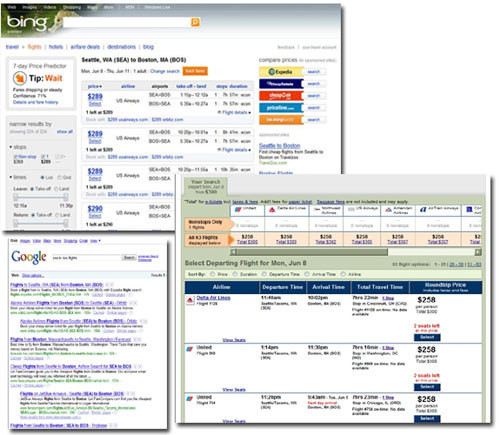Click the orange Bing search magnifier icon

(195, 22)
